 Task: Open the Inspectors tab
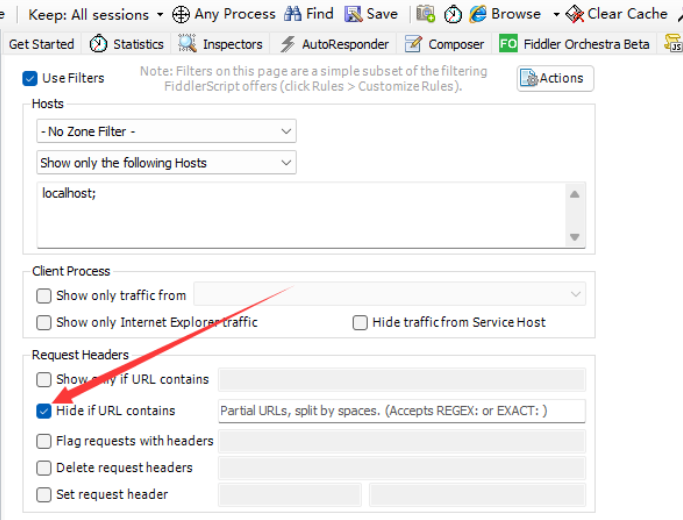(x=220, y=44)
